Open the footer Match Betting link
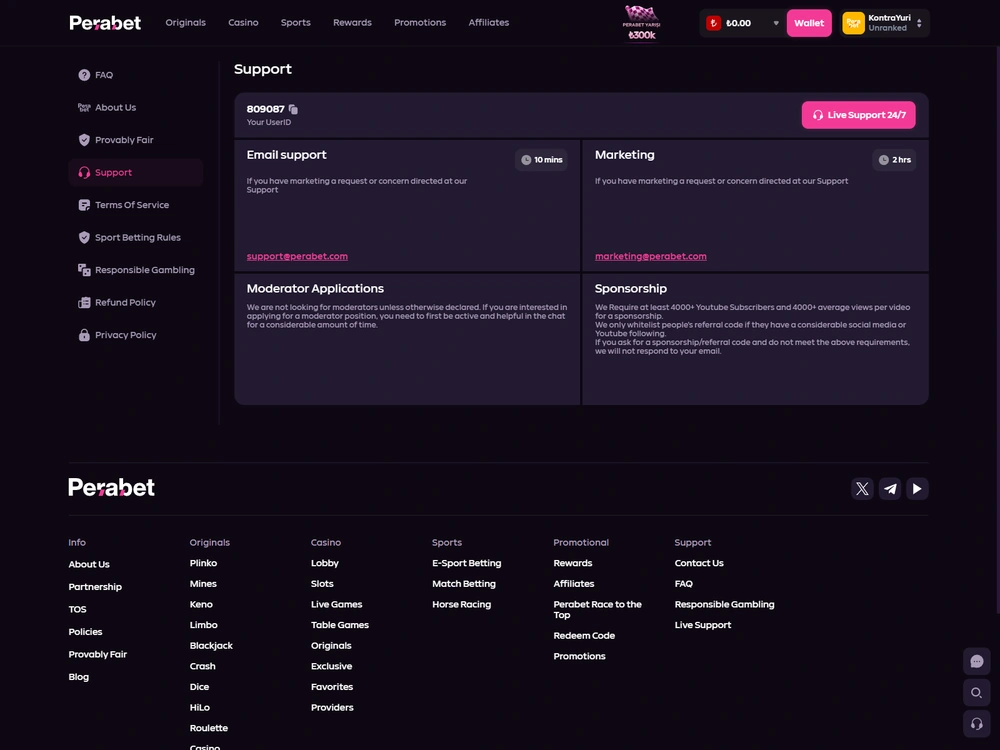 (x=464, y=584)
